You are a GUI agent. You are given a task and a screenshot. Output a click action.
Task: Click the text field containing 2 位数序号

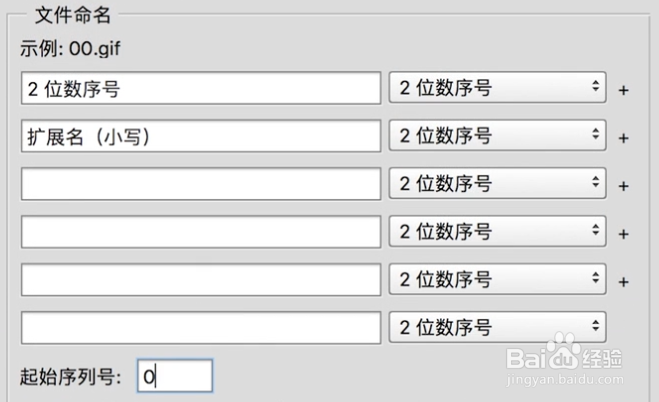[x=200, y=88]
